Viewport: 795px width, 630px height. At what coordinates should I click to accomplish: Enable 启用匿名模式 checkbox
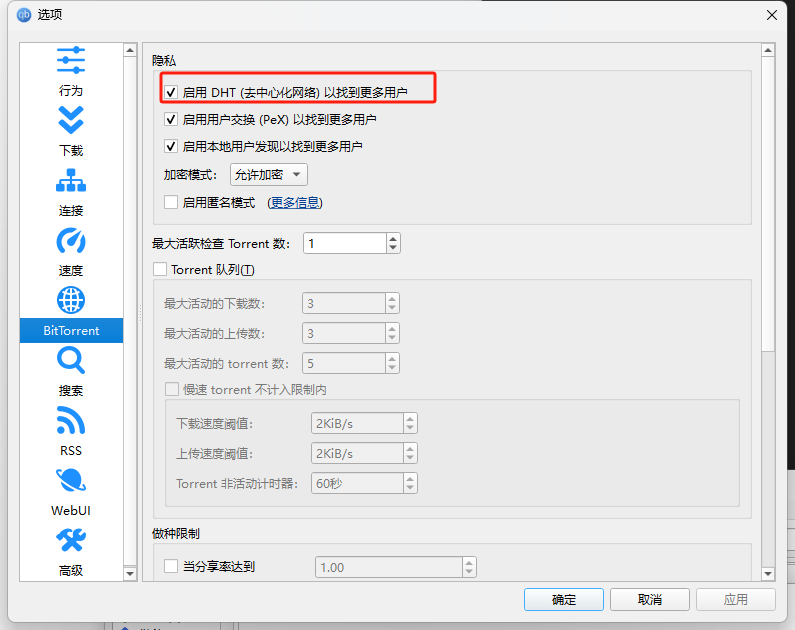(171, 202)
